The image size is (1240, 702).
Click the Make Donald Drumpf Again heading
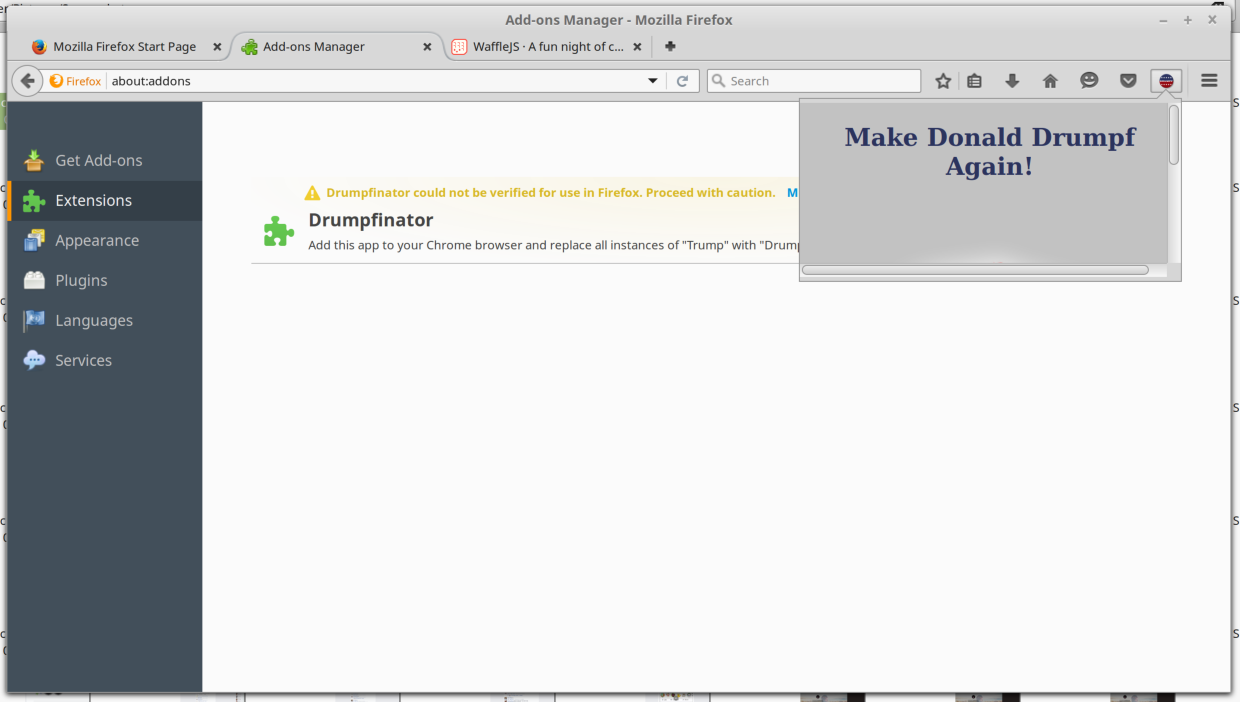(989, 152)
